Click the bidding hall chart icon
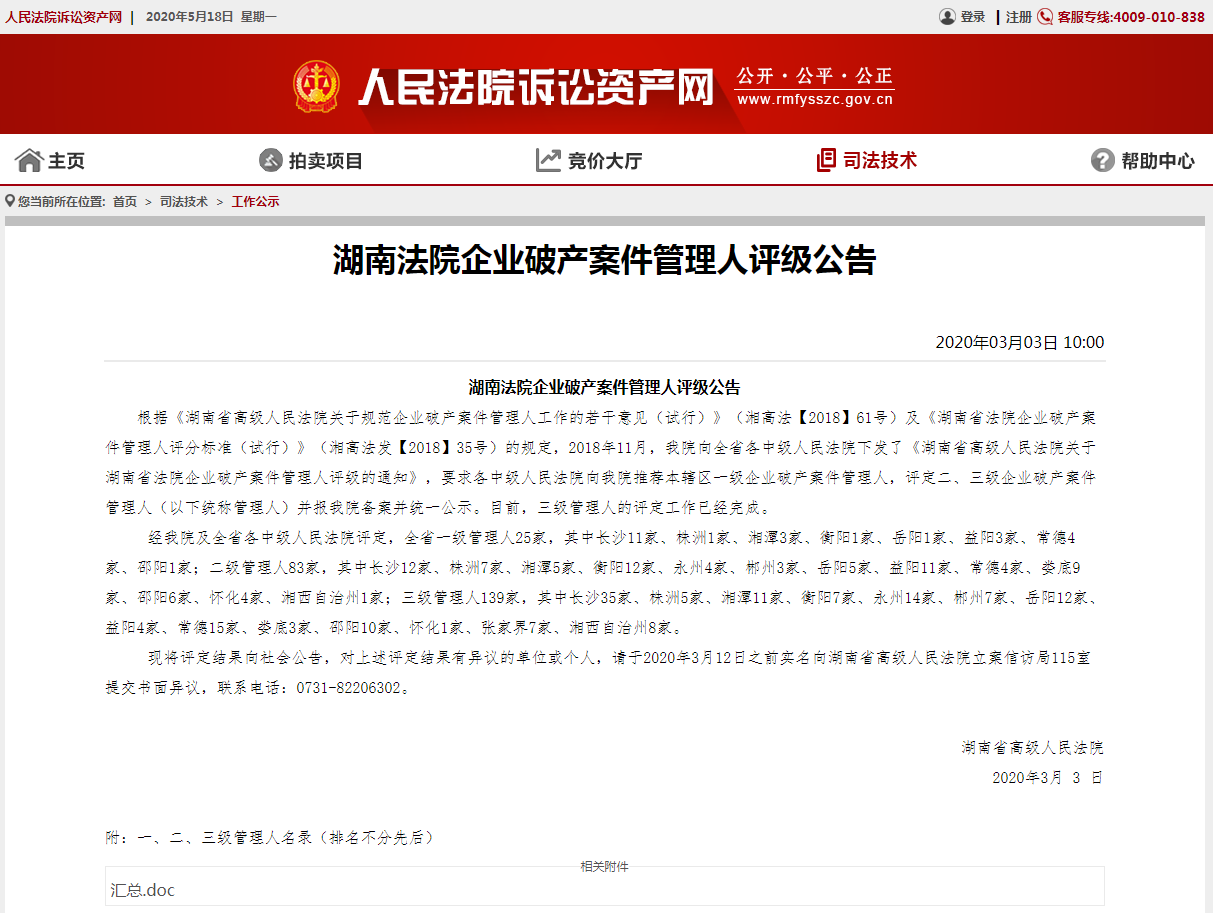This screenshot has height=913, width=1213. point(548,160)
